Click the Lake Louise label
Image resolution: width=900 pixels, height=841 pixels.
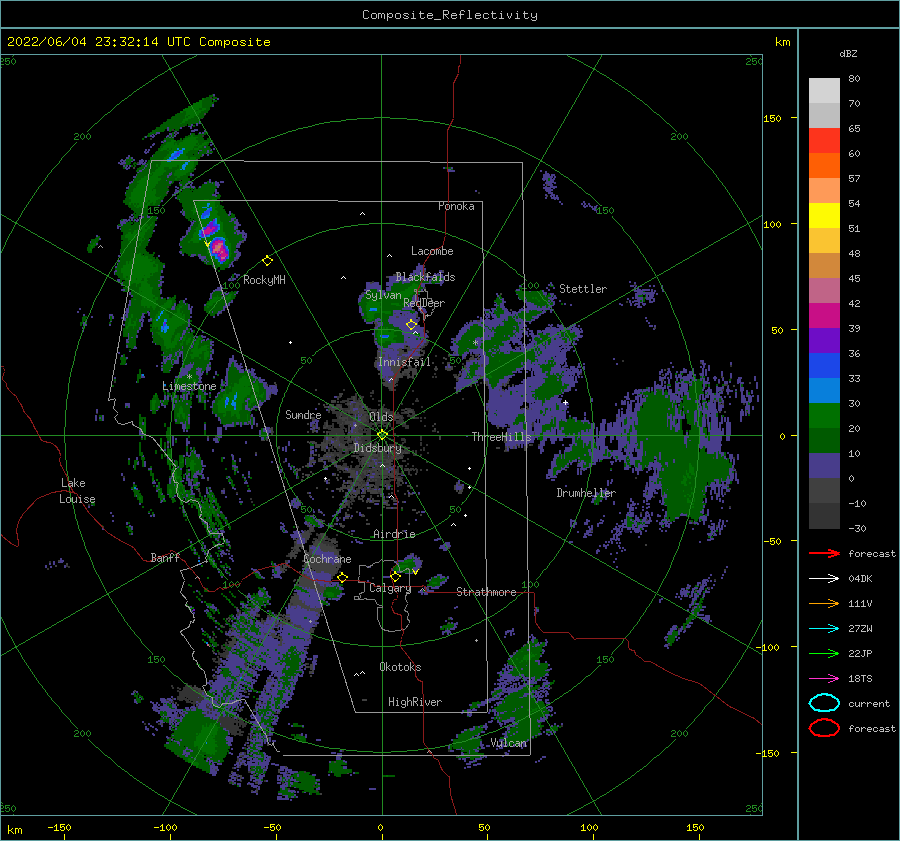(77, 491)
